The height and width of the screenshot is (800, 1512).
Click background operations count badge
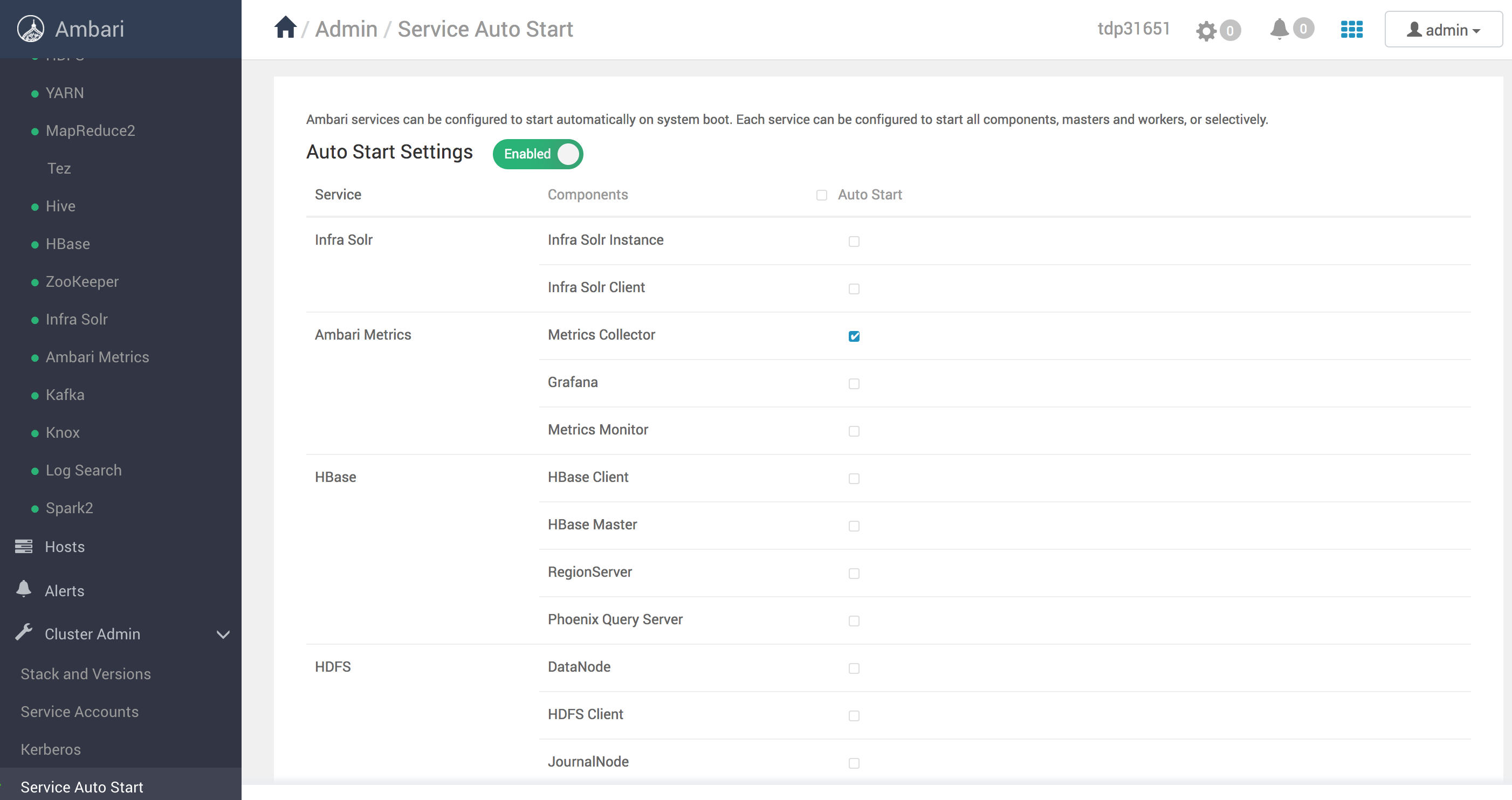point(1229,31)
